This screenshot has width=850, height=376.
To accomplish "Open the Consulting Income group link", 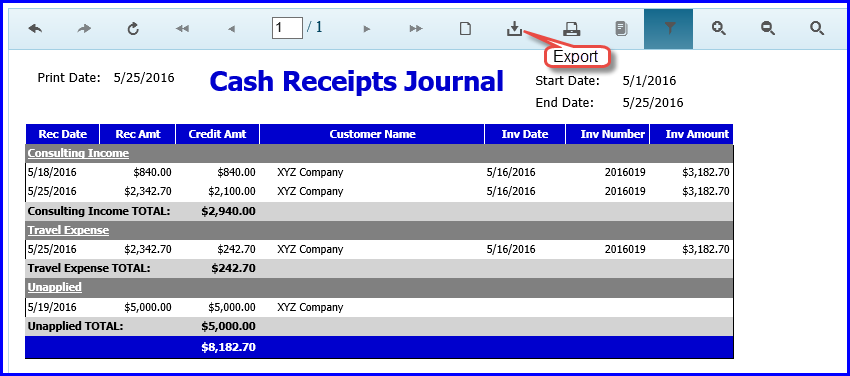I will pos(78,153).
